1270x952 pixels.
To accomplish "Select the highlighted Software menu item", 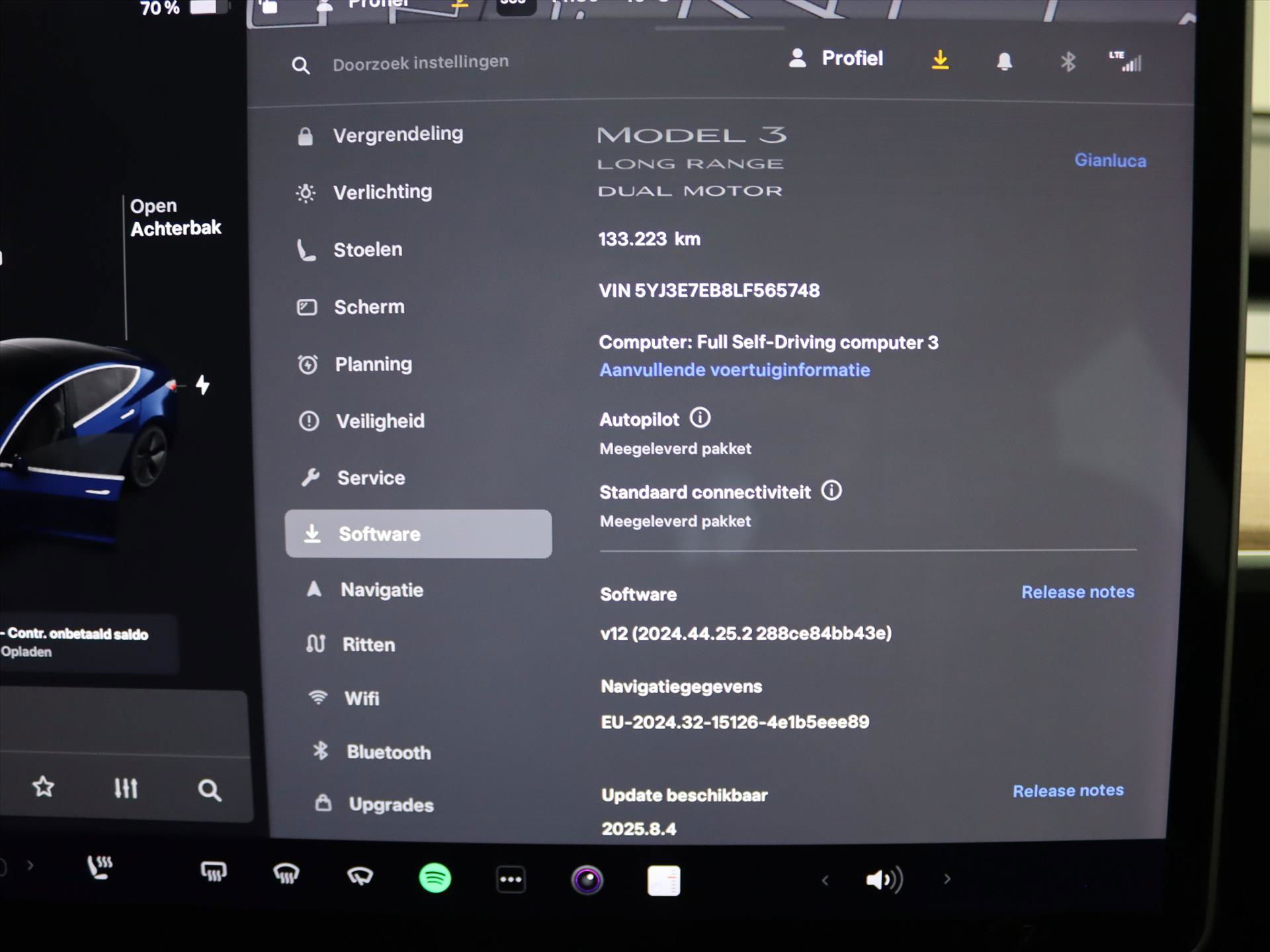I will click(419, 534).
